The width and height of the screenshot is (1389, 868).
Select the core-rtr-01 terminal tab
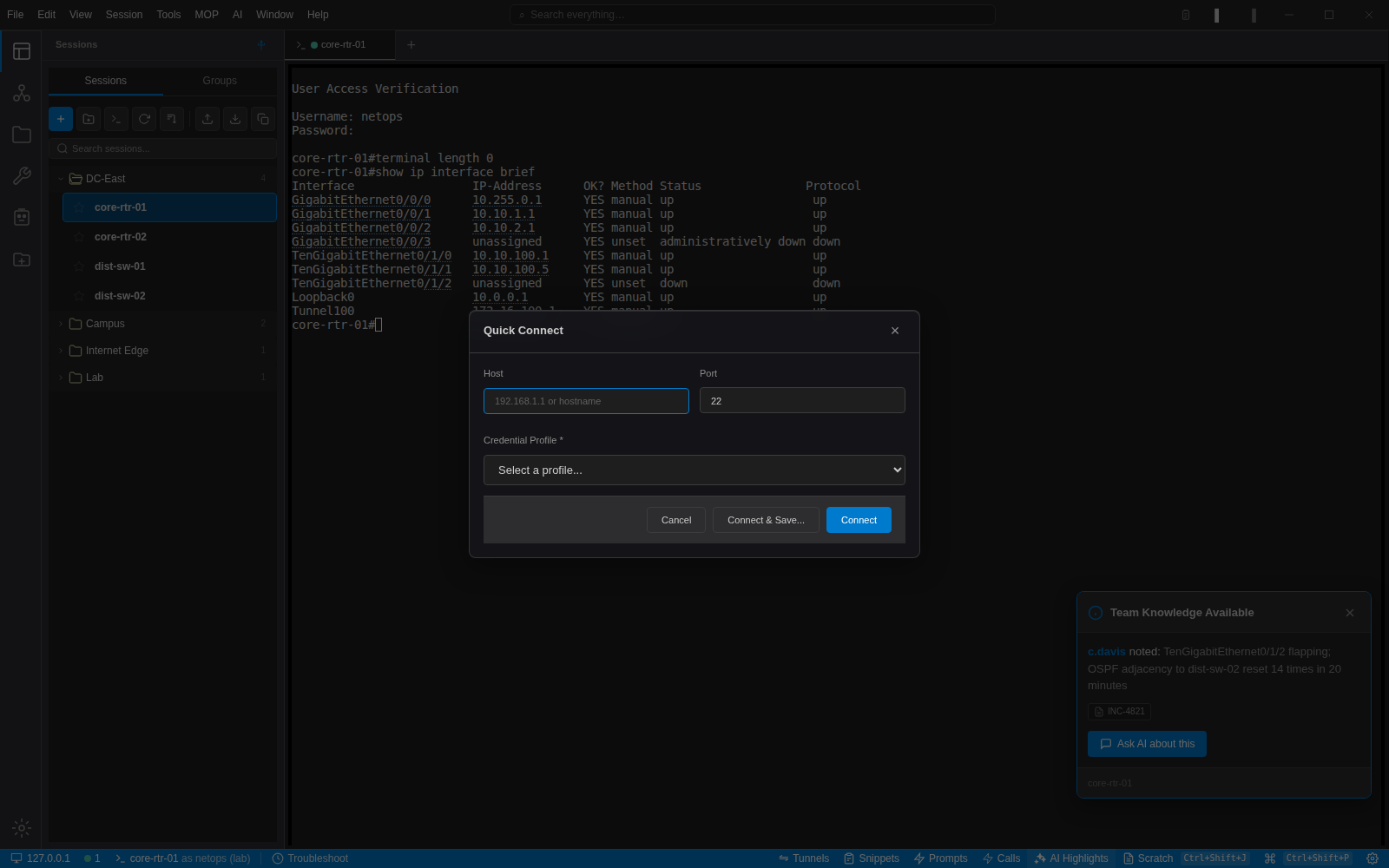[339, 45]
